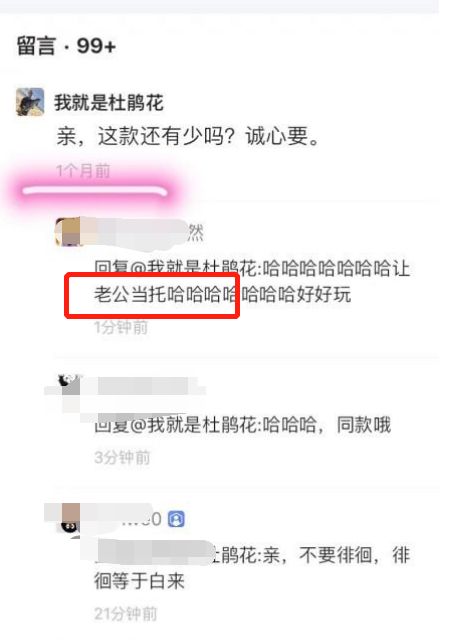Click the pixelated username beside panda avatar
This screenshot has height=640, width=450.
click(x=143, y=386)
